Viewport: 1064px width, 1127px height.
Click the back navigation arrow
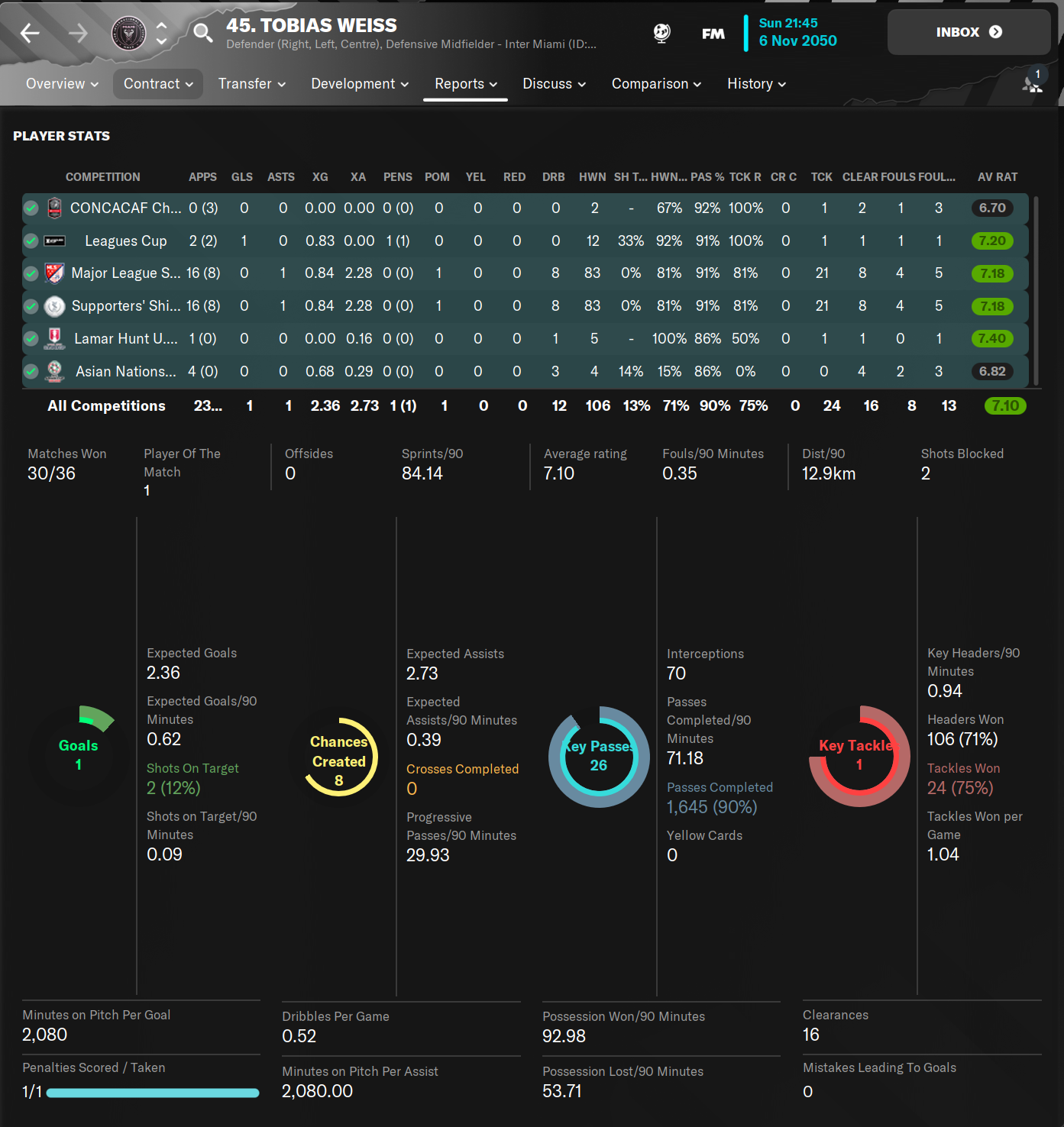point(30,33)
